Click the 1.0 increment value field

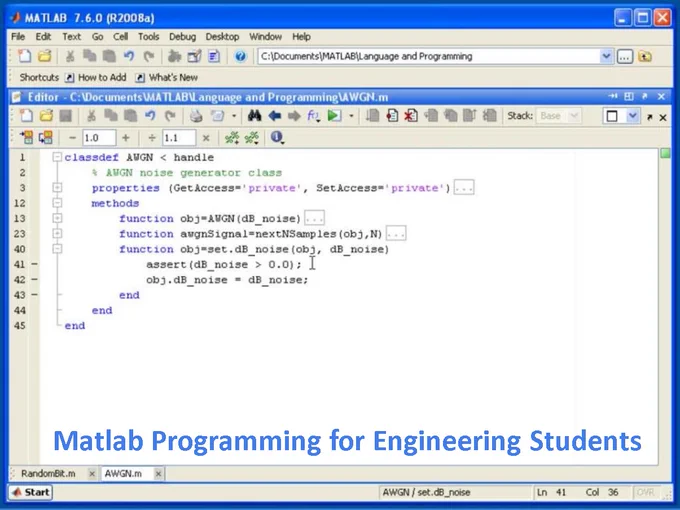point(99,138)
